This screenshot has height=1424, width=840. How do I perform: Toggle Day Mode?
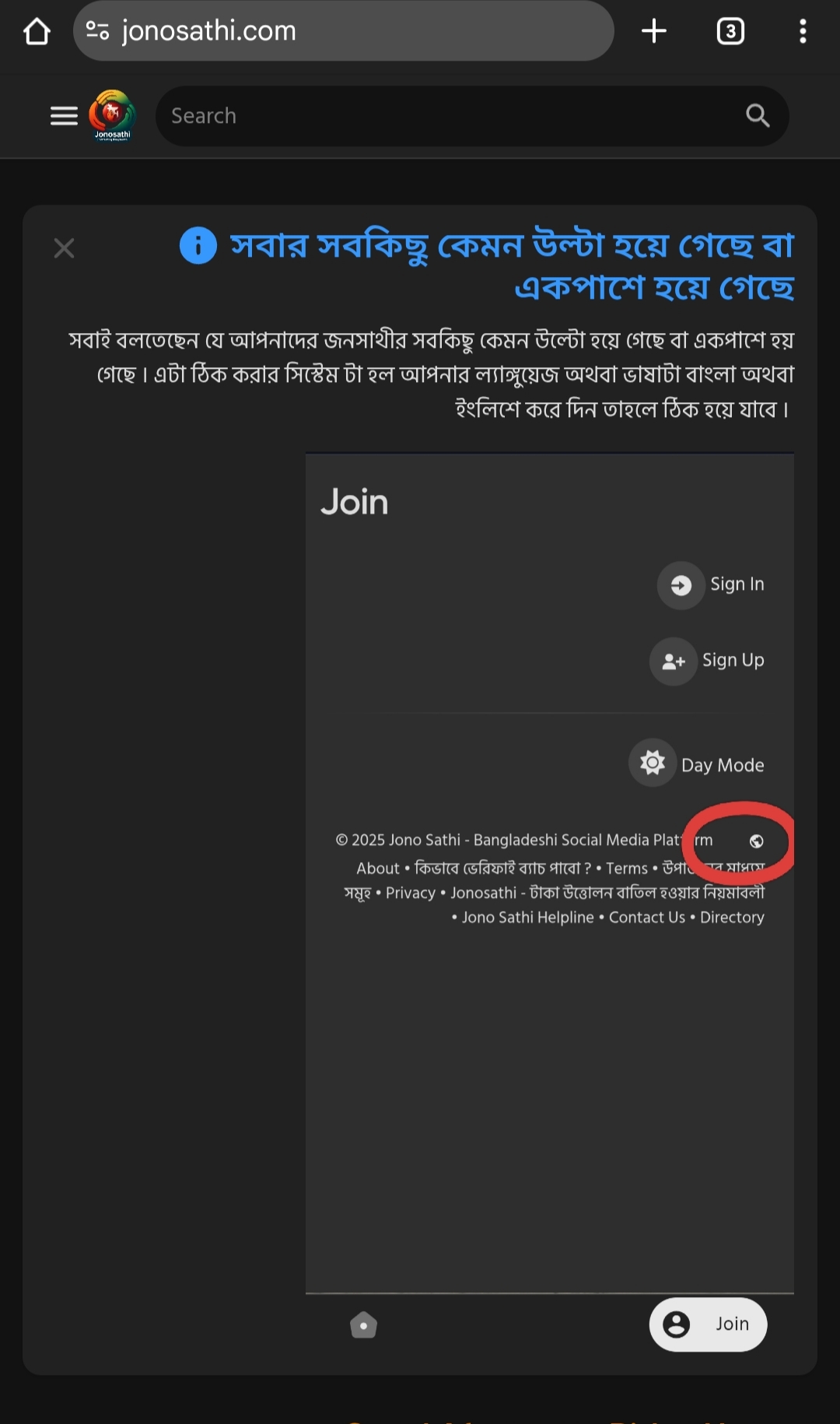697,763
